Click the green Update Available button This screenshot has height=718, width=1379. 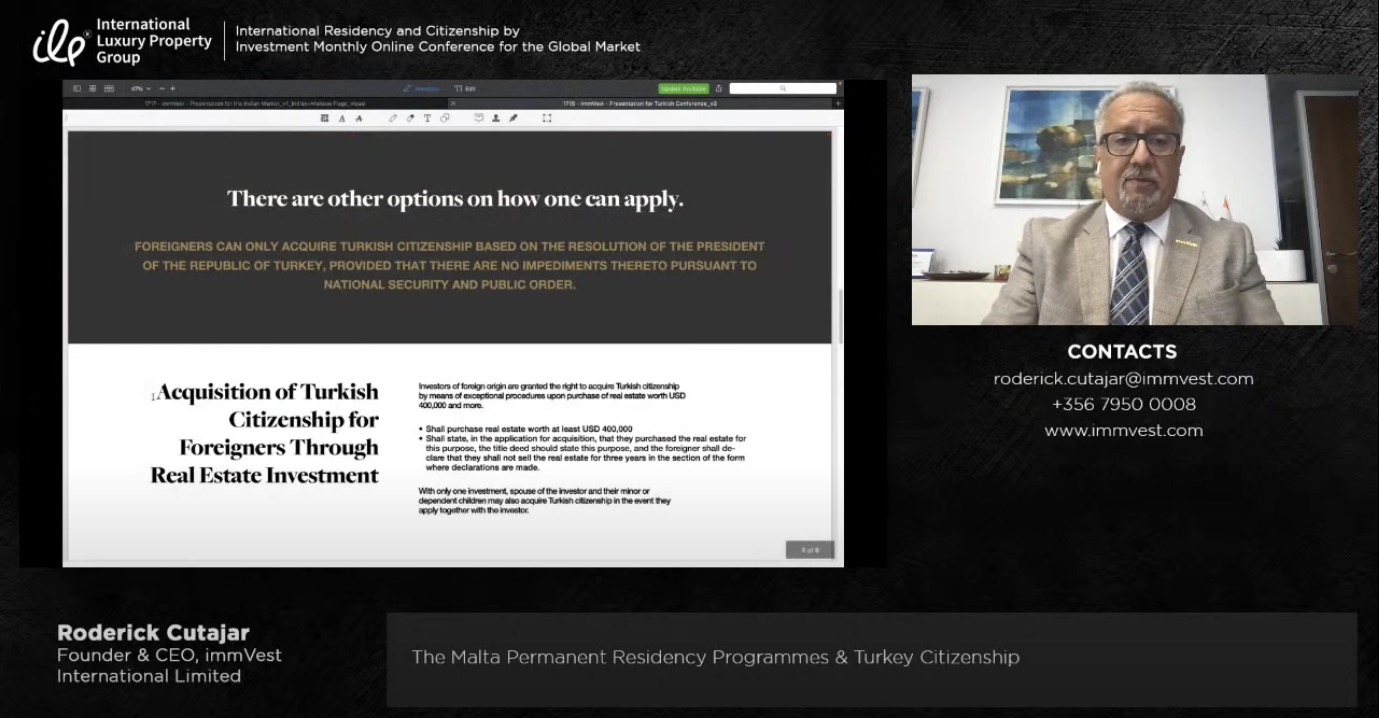(683, 89)
